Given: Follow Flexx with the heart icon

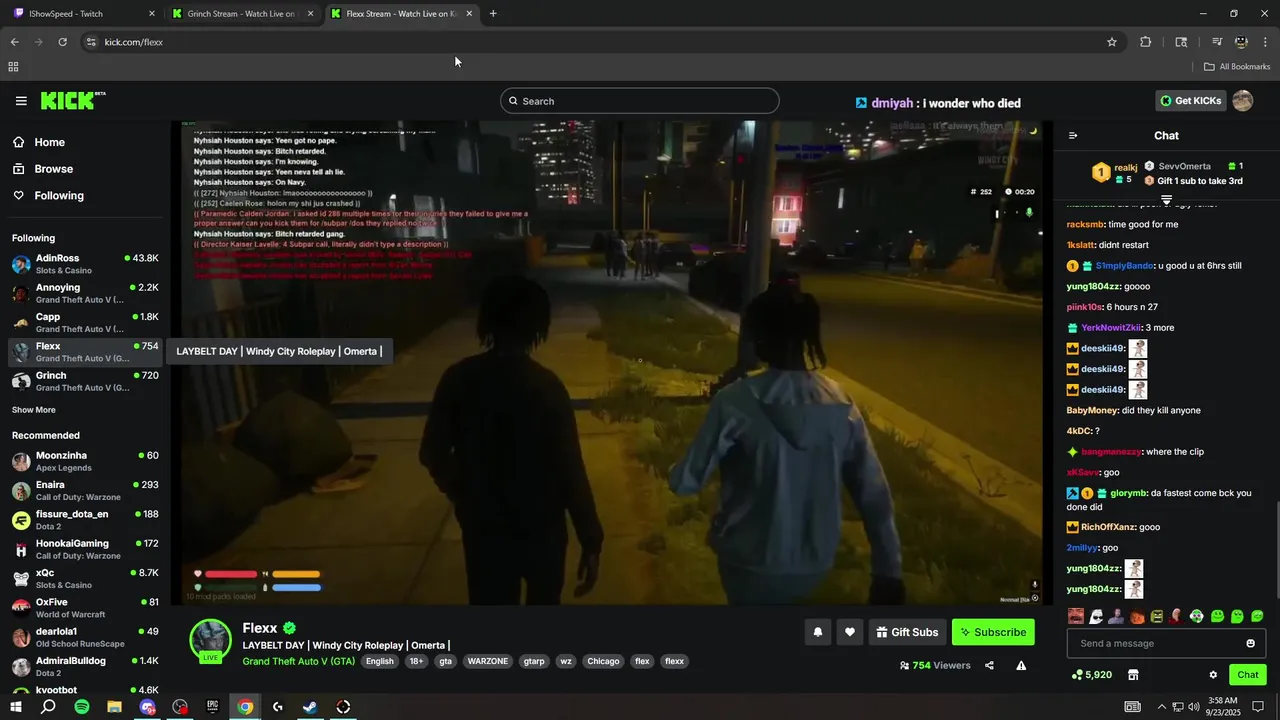Looking at the screenshot, I should click(x=850, y=632).
